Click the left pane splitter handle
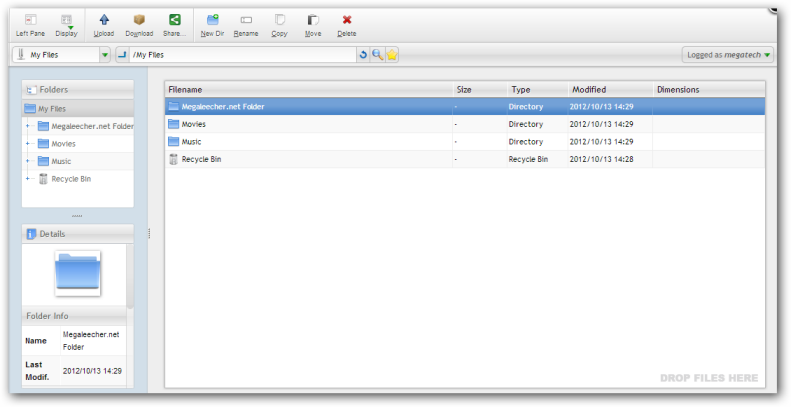791x407 pixels. pyautogui.click(x=149, y=234)
